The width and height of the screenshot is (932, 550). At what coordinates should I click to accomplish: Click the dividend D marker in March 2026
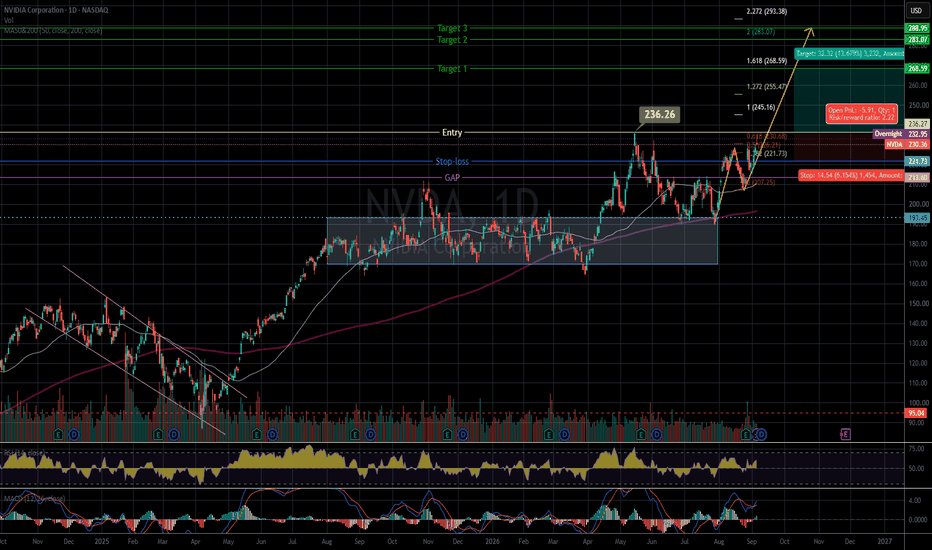click(564, 435)
